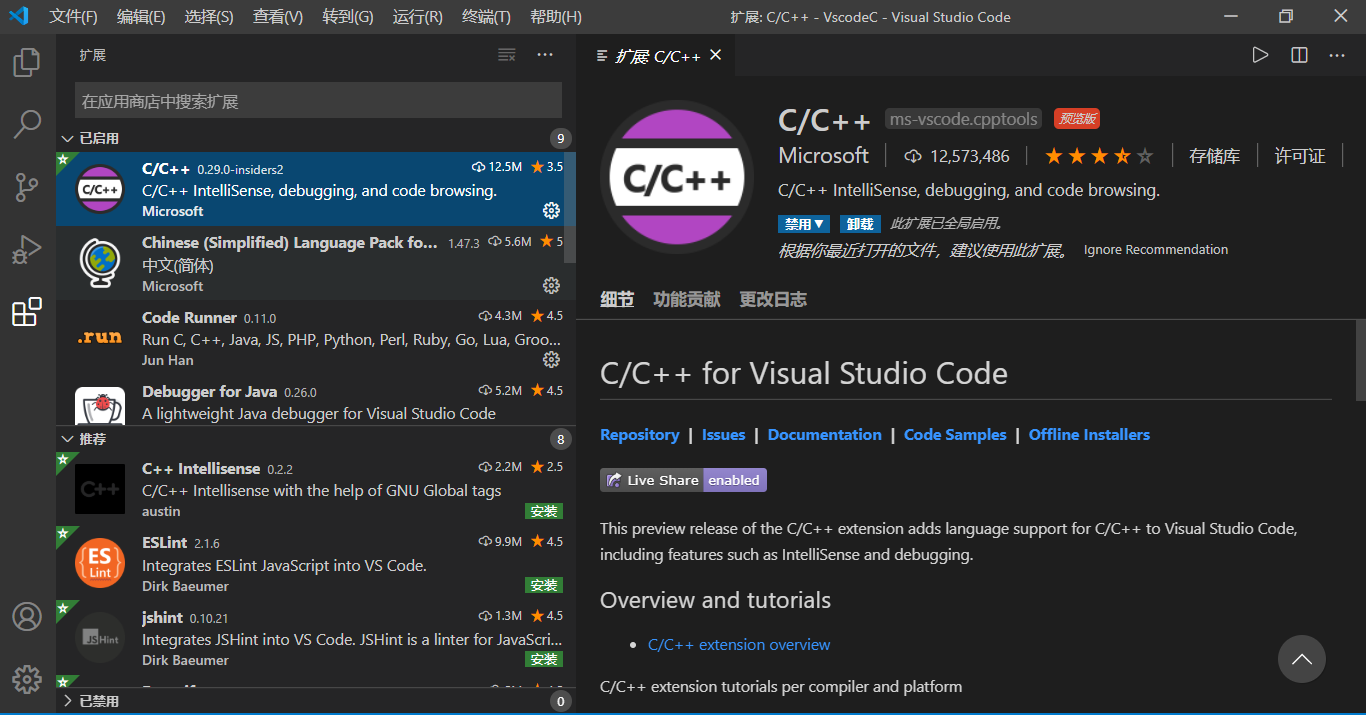Click the star rating of C/C++

[x=1099, y=156]
